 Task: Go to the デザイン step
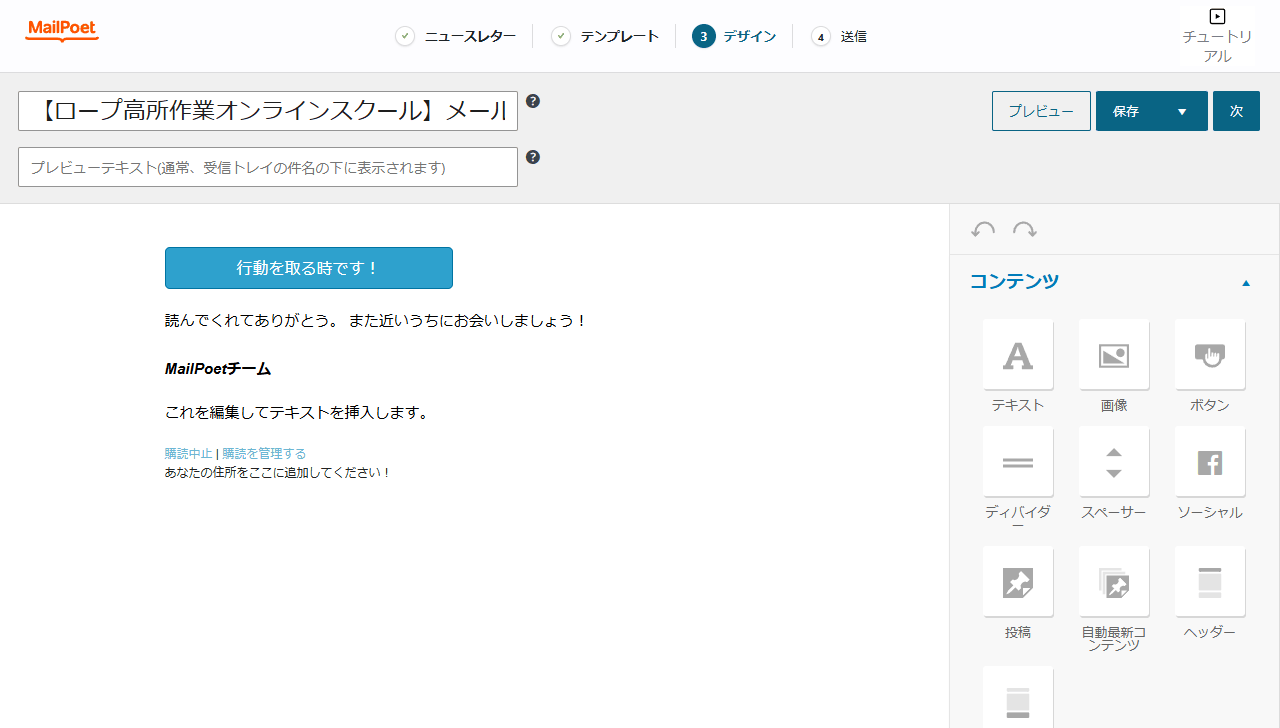[734, 37]
